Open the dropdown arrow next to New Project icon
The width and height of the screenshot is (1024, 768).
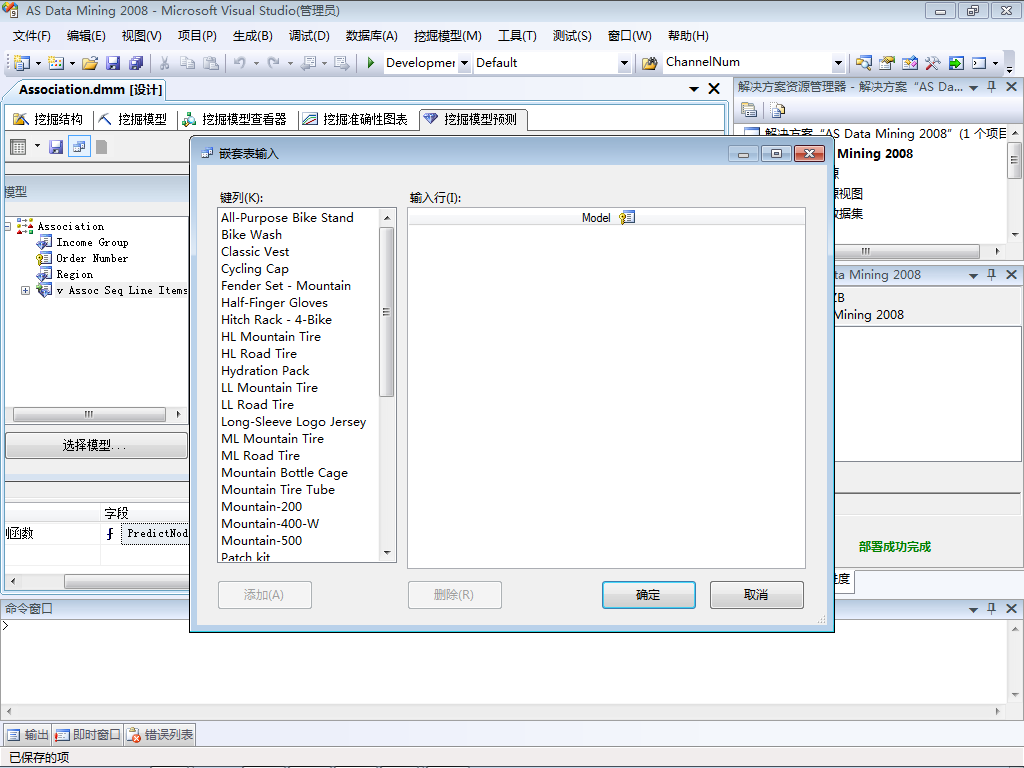click(38, 63)
